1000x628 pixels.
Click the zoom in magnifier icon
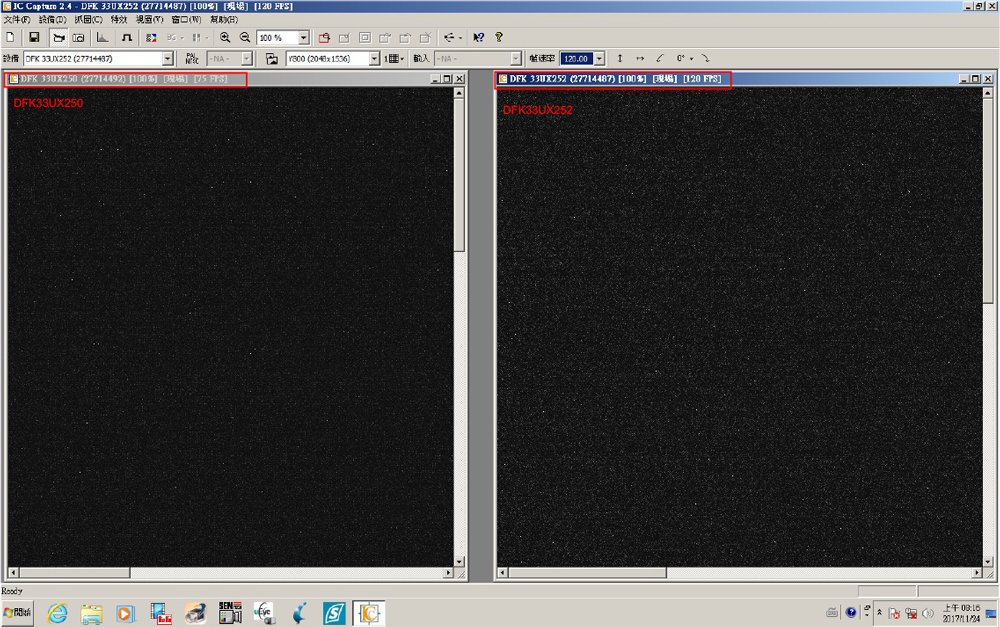click(x=225, y=38)
